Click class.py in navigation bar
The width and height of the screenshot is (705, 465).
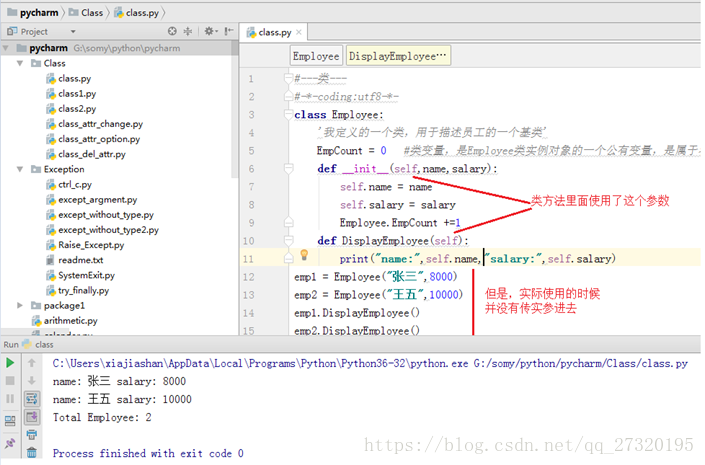tap(137, 13)
